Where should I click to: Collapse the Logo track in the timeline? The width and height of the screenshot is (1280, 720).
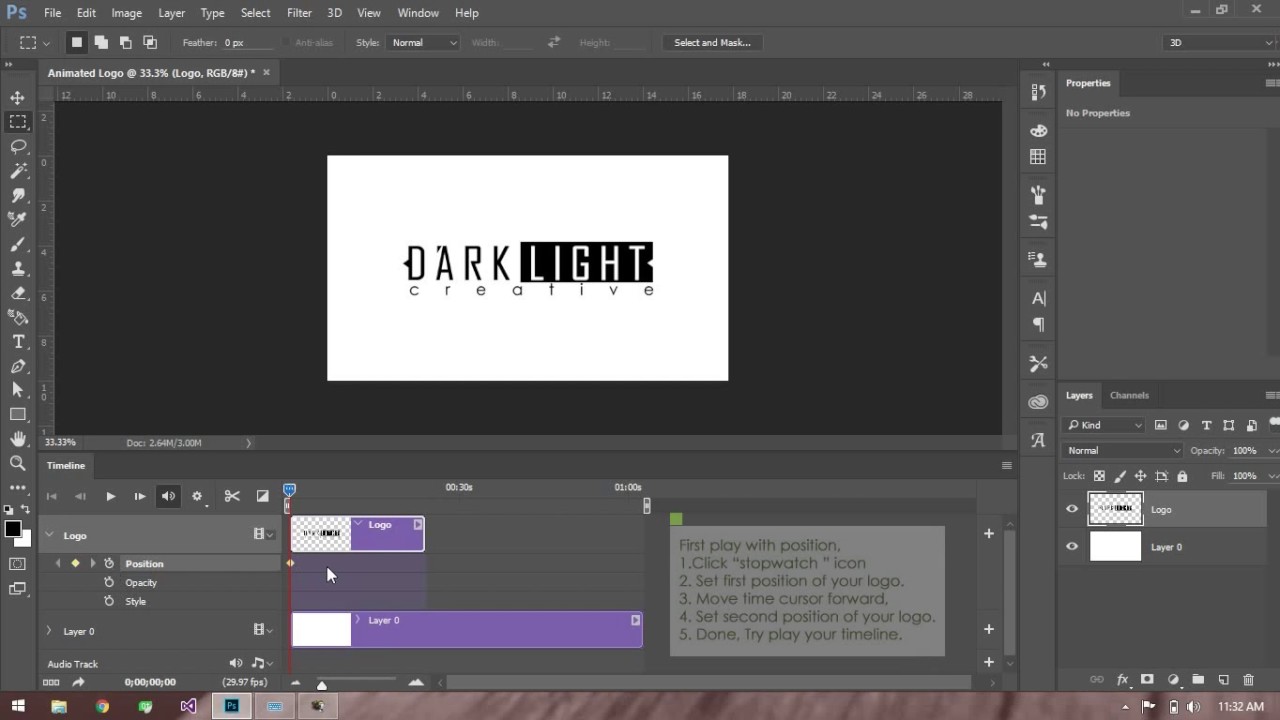48,535
